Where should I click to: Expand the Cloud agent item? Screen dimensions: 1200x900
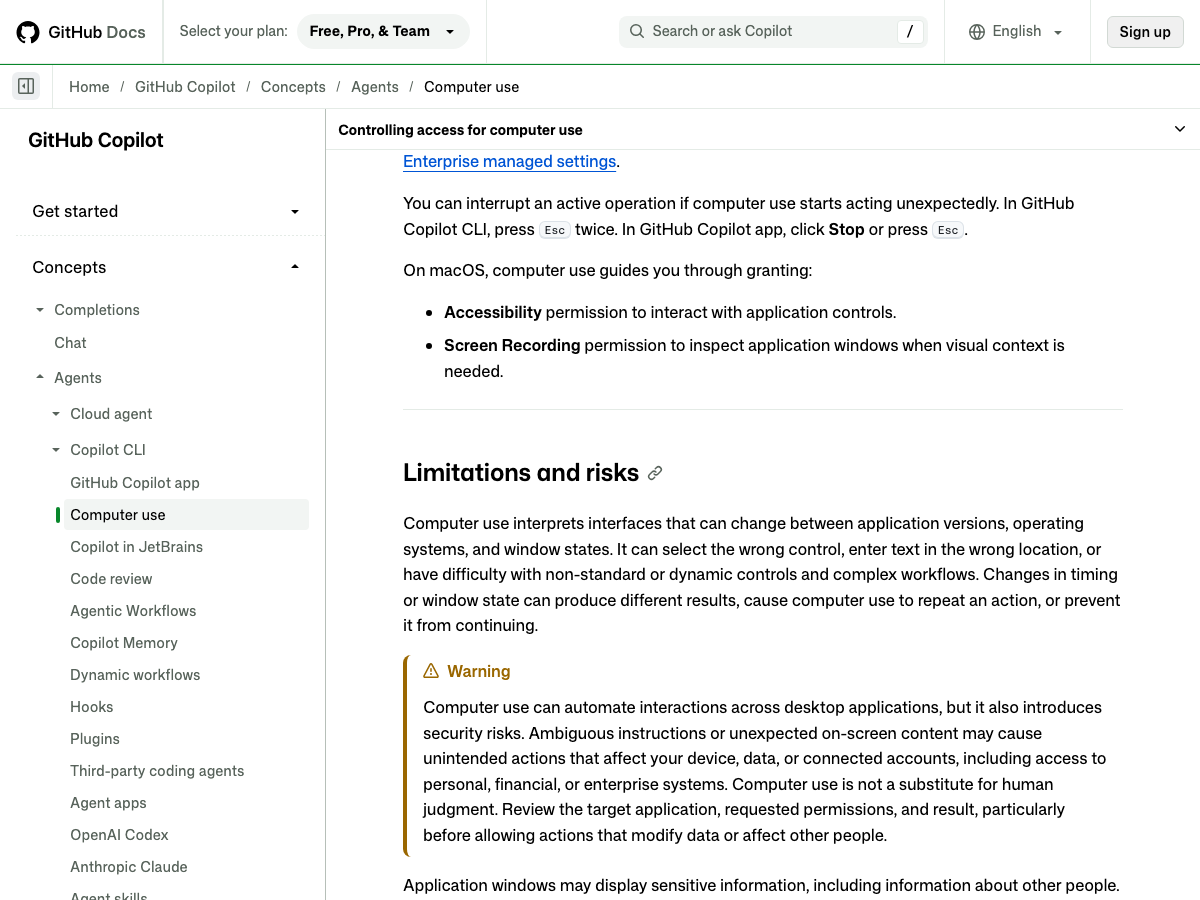(56, 414)
